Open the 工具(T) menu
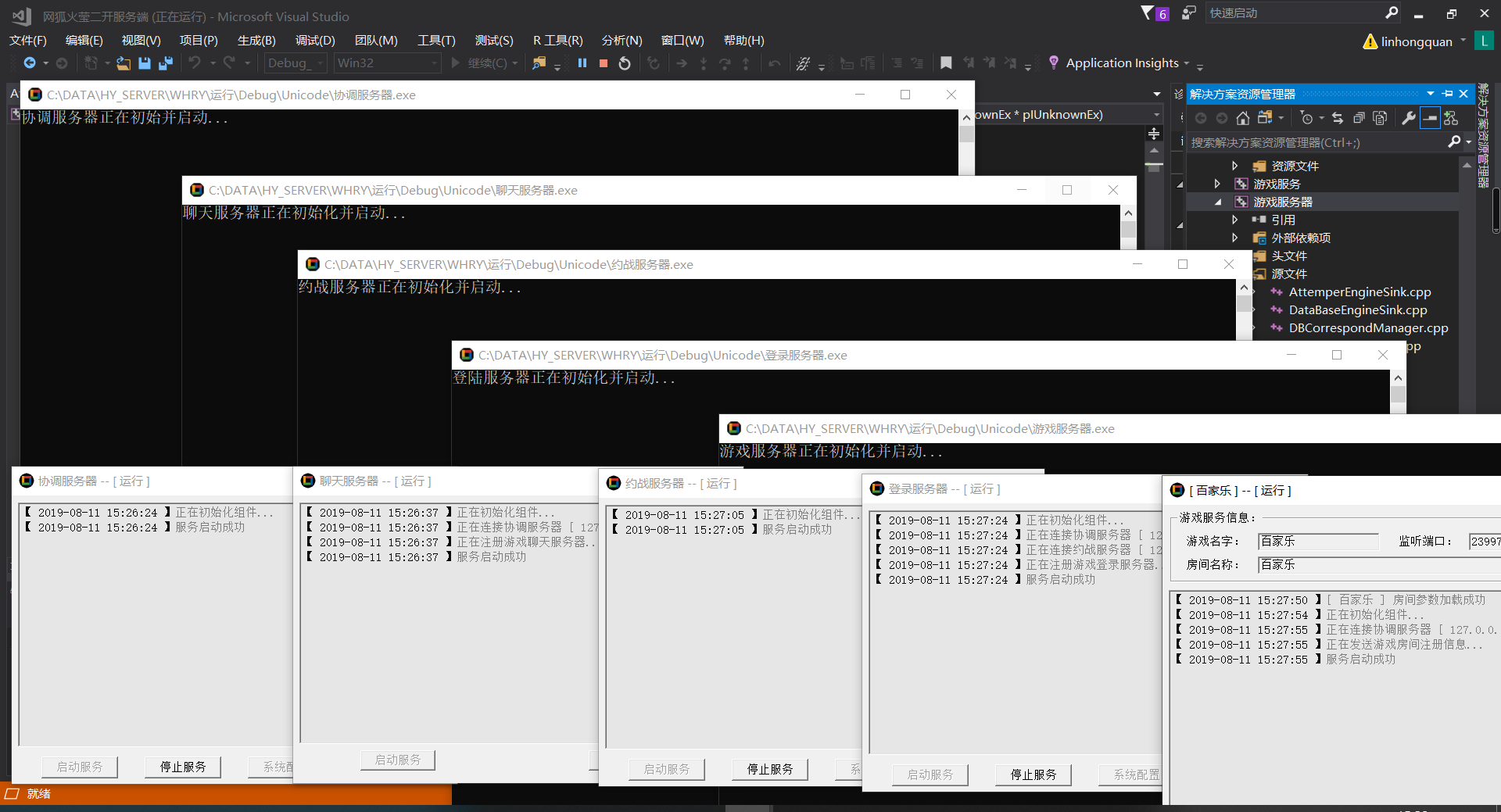This screenshot has width=1501, height=812. coord(436,41)
